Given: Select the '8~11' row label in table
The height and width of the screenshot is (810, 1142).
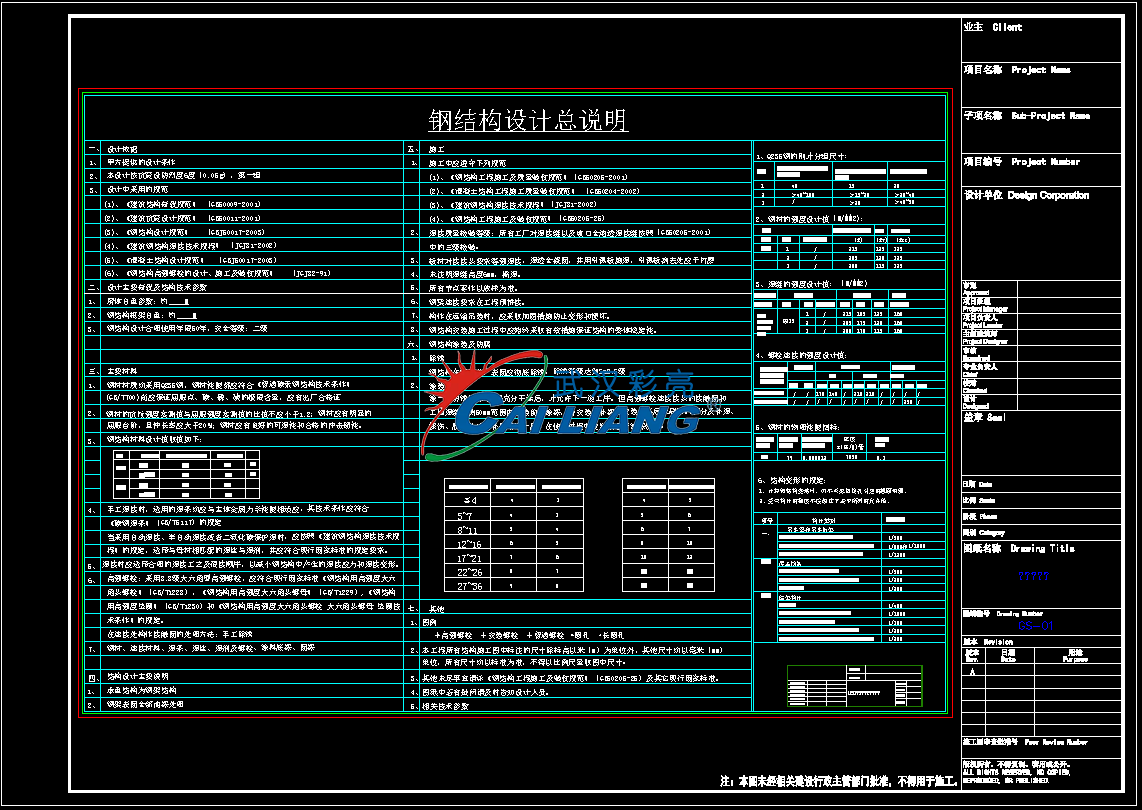Looking at the screenshot, I should [x=467, y=530].
